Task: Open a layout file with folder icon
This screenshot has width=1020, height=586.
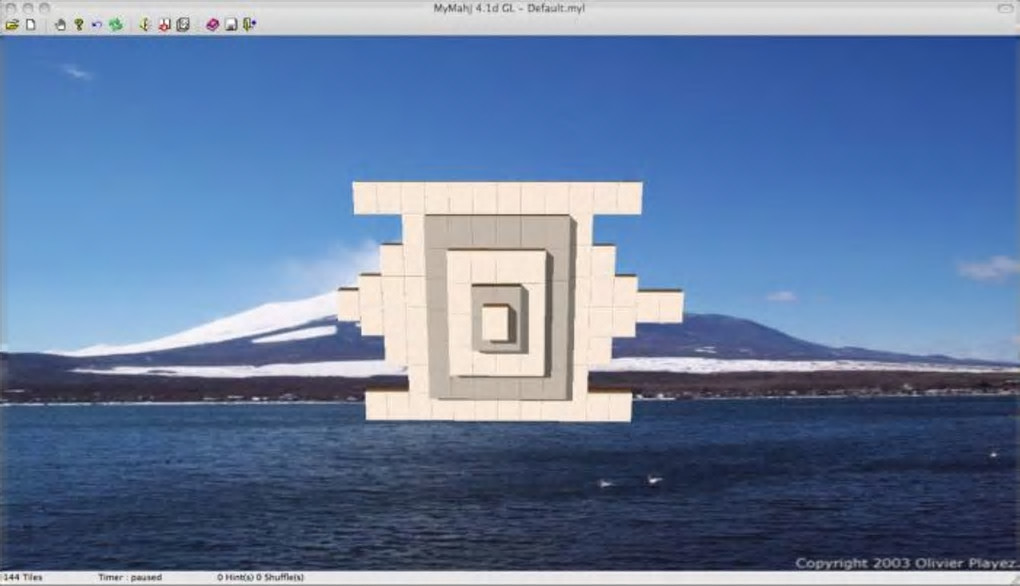Action: 12,25
